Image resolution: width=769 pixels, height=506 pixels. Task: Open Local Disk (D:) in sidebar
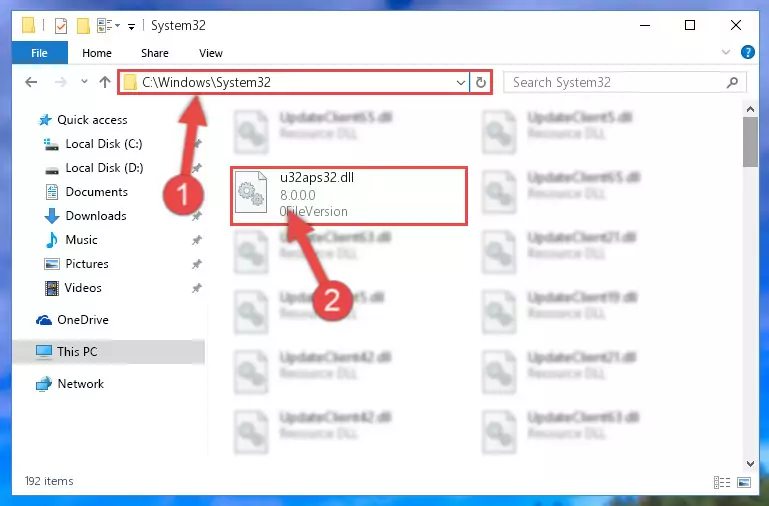click(104, 168)
